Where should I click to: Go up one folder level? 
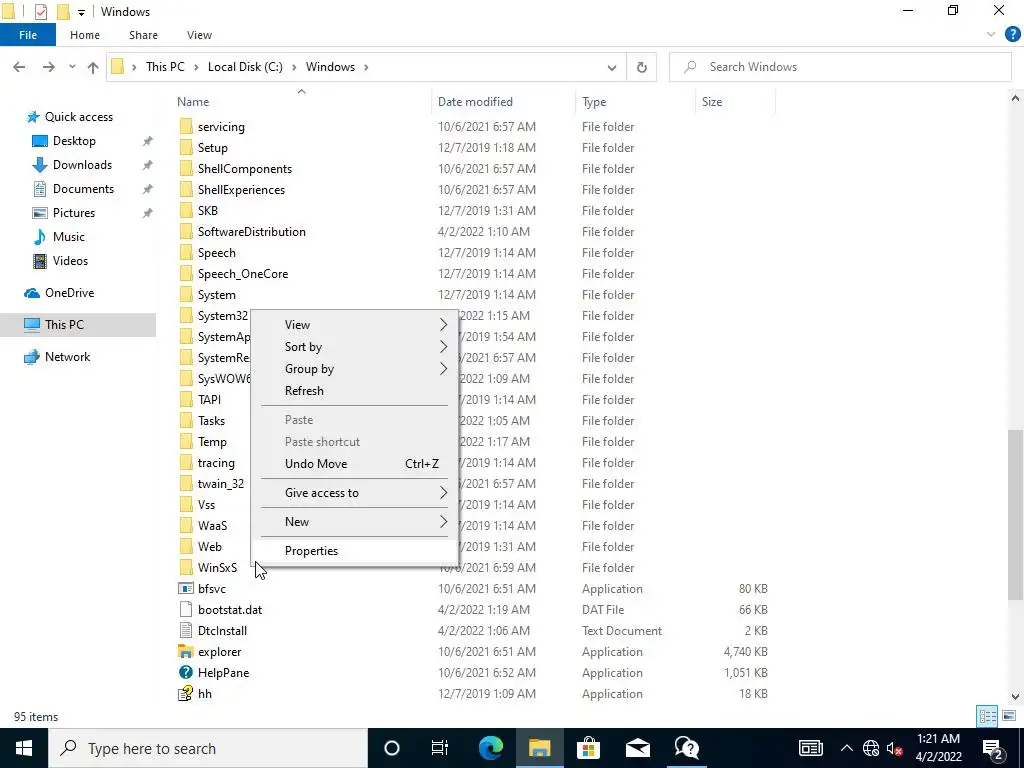click(x=93, y=67)
